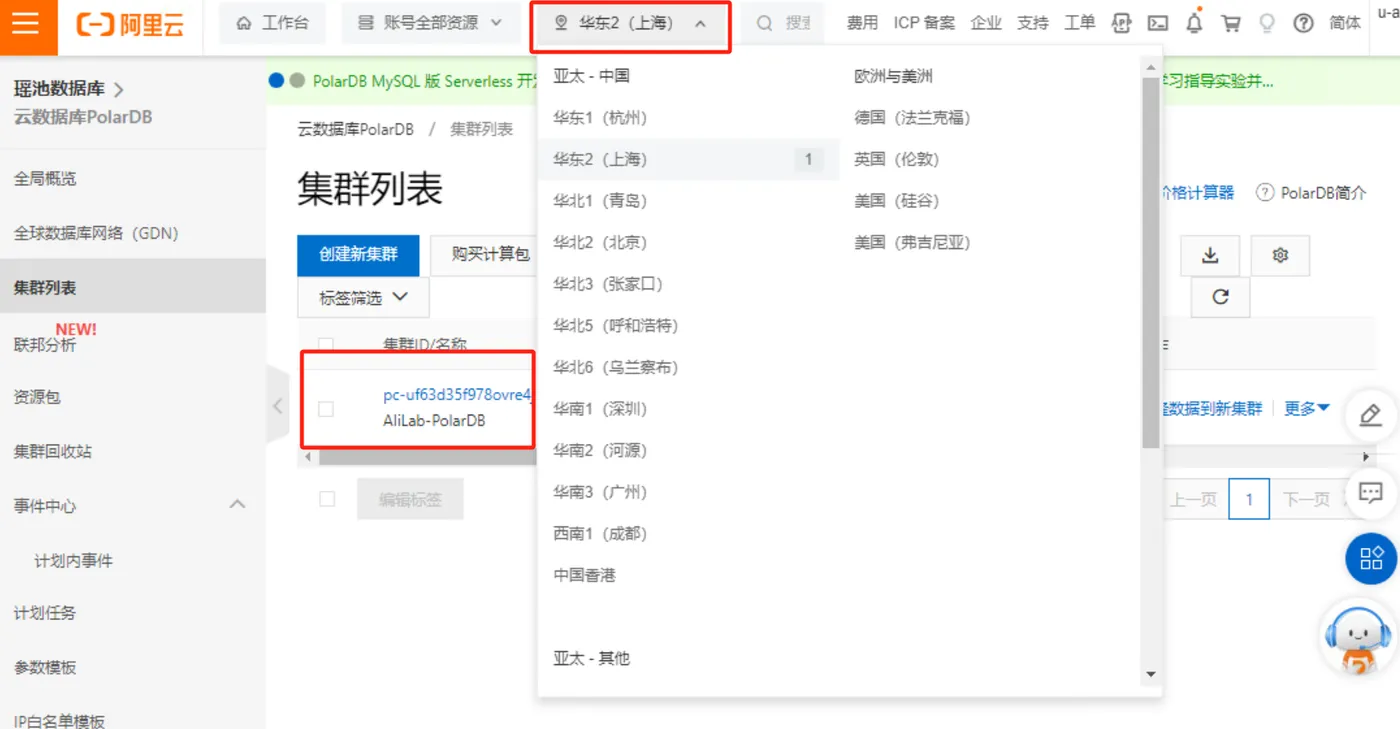Open the 标签筛选 dropdown
Screen dimensions: 1400x729
[363, 297]
